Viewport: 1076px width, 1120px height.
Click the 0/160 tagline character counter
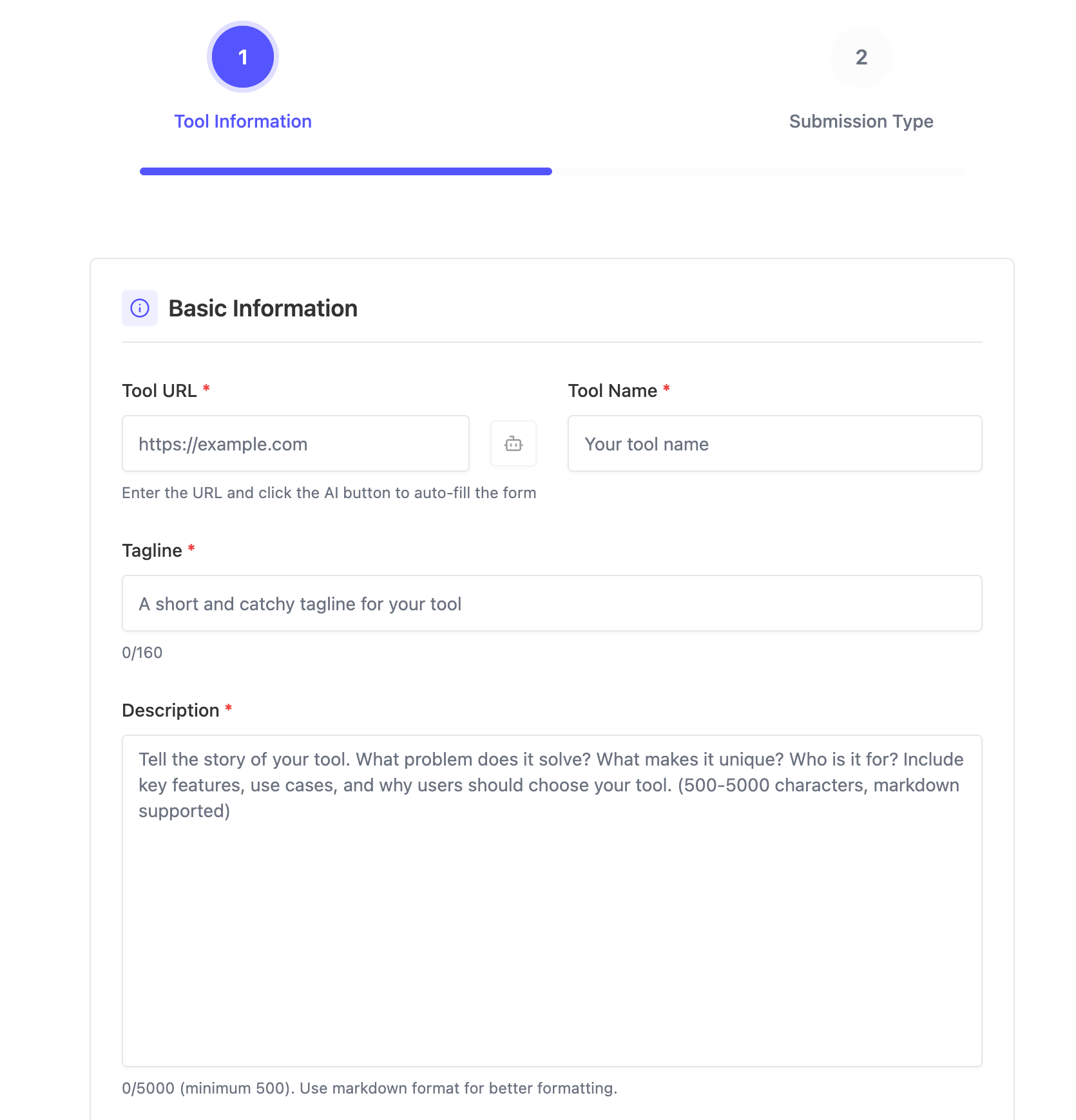[142, 653]
